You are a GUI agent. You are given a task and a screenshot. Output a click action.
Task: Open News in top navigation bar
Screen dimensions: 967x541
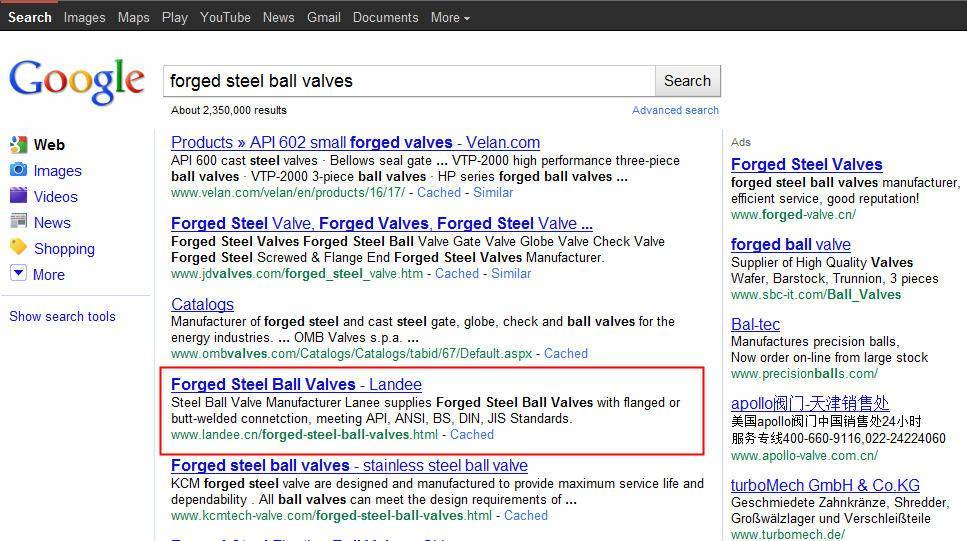pos(279,17)
